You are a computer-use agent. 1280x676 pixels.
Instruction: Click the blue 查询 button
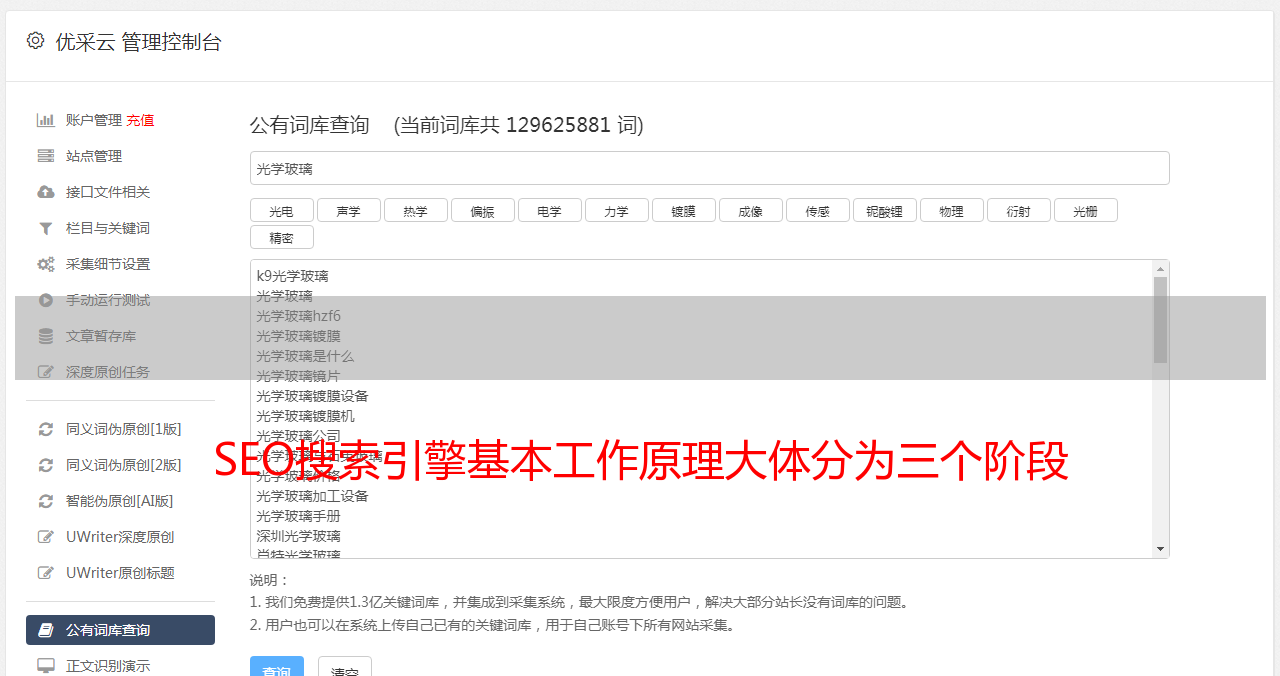pyautogui.click(x=276, y=668)
